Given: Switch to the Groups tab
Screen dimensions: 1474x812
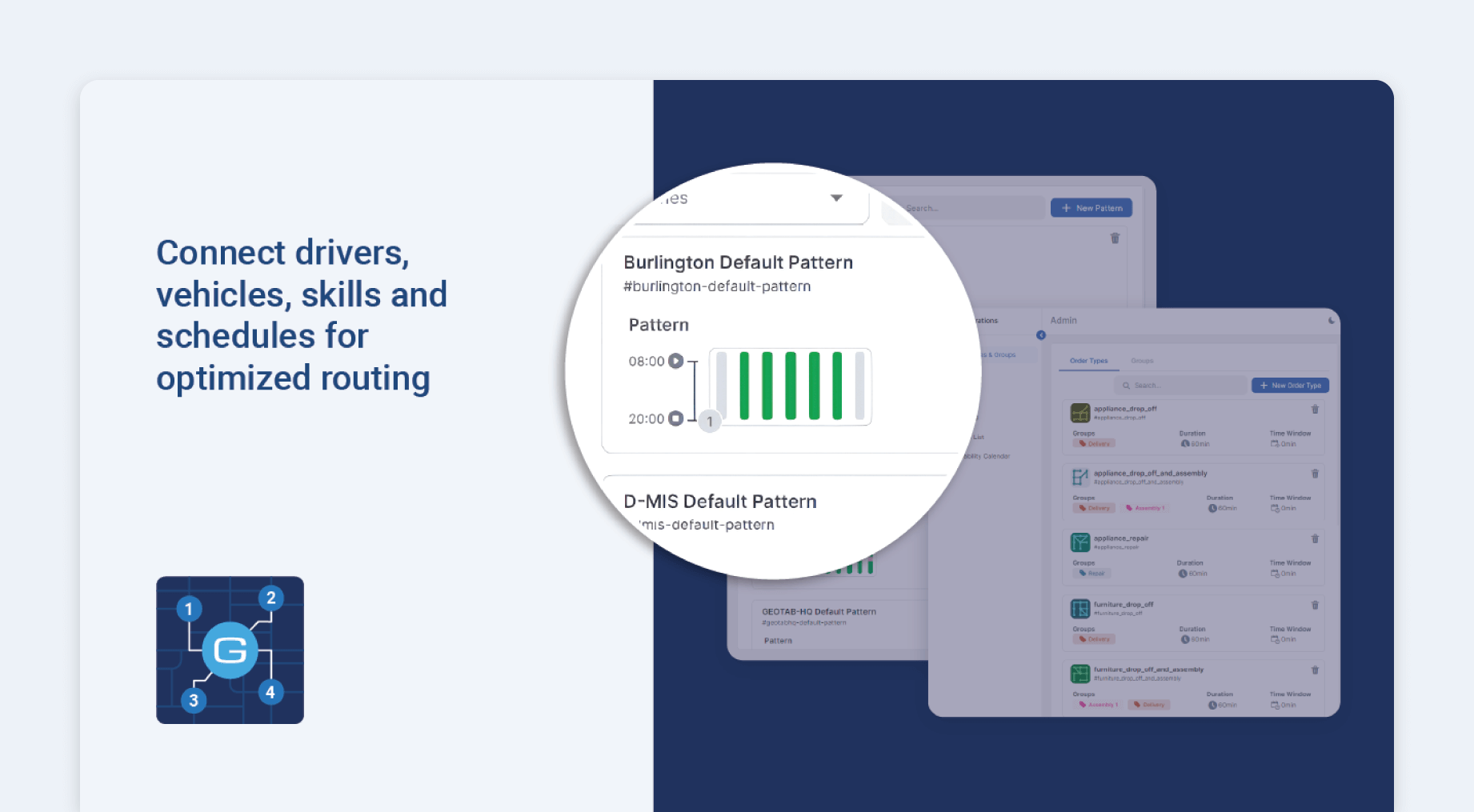Looking at the screenshot, I should click(1143, 361).
